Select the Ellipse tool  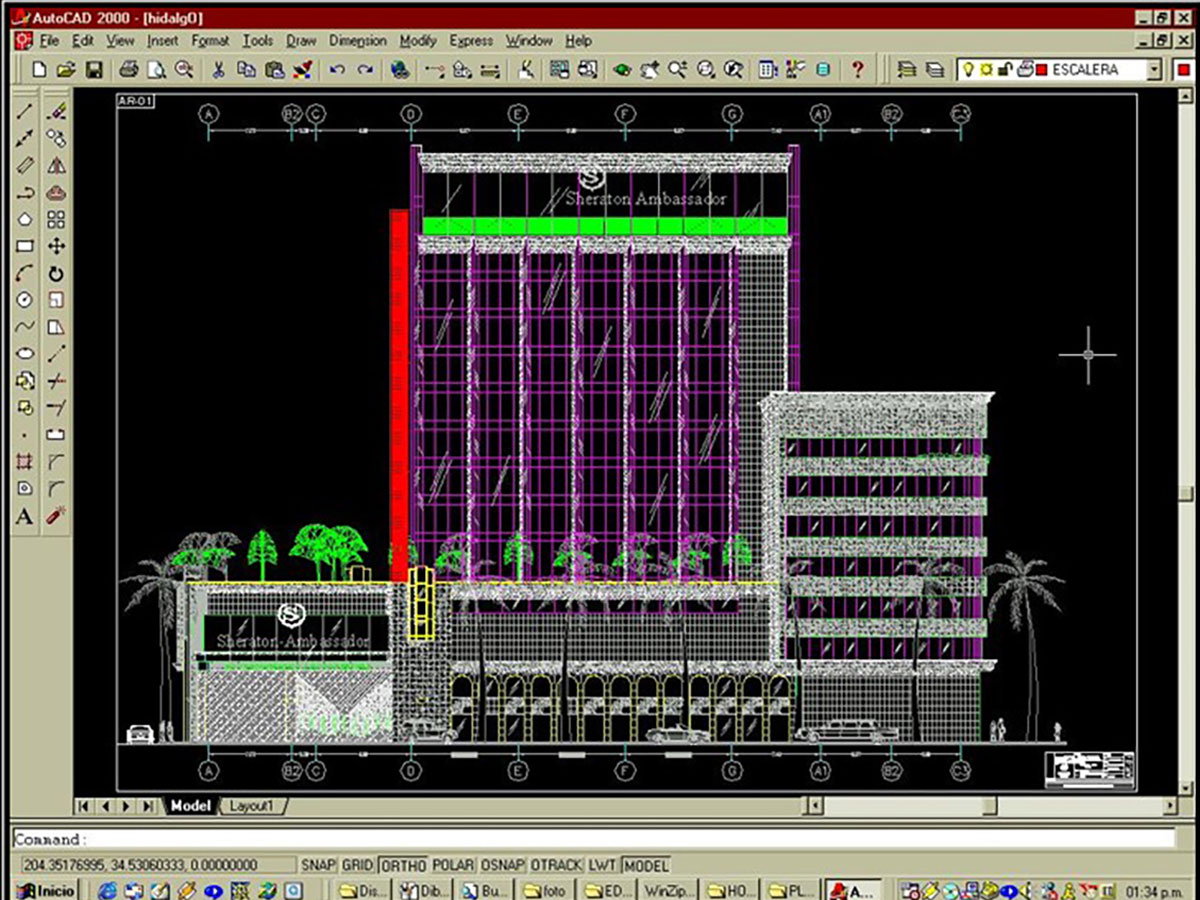tap(25, 354)
